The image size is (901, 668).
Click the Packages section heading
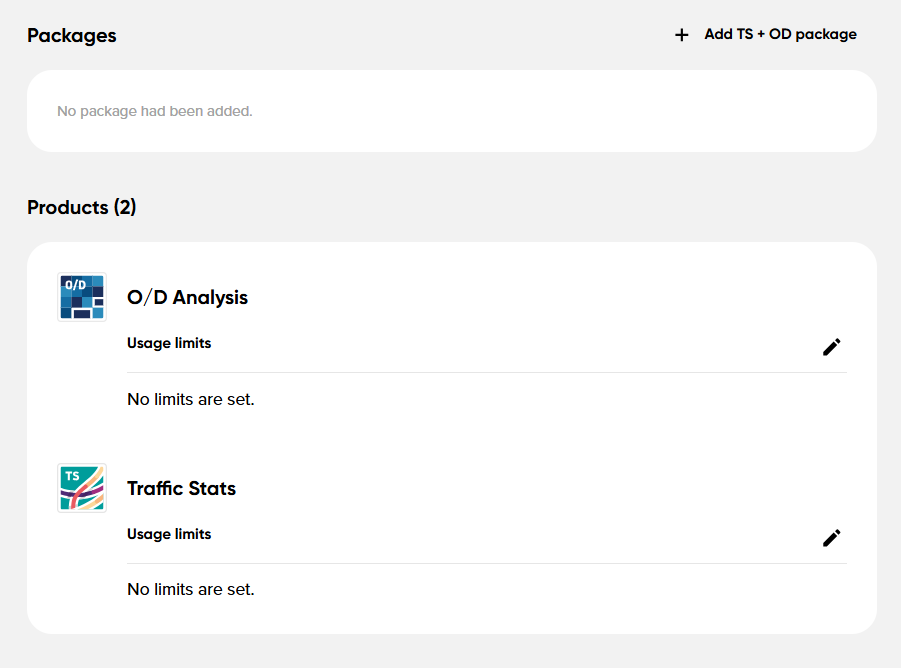[x=72, y=36]
